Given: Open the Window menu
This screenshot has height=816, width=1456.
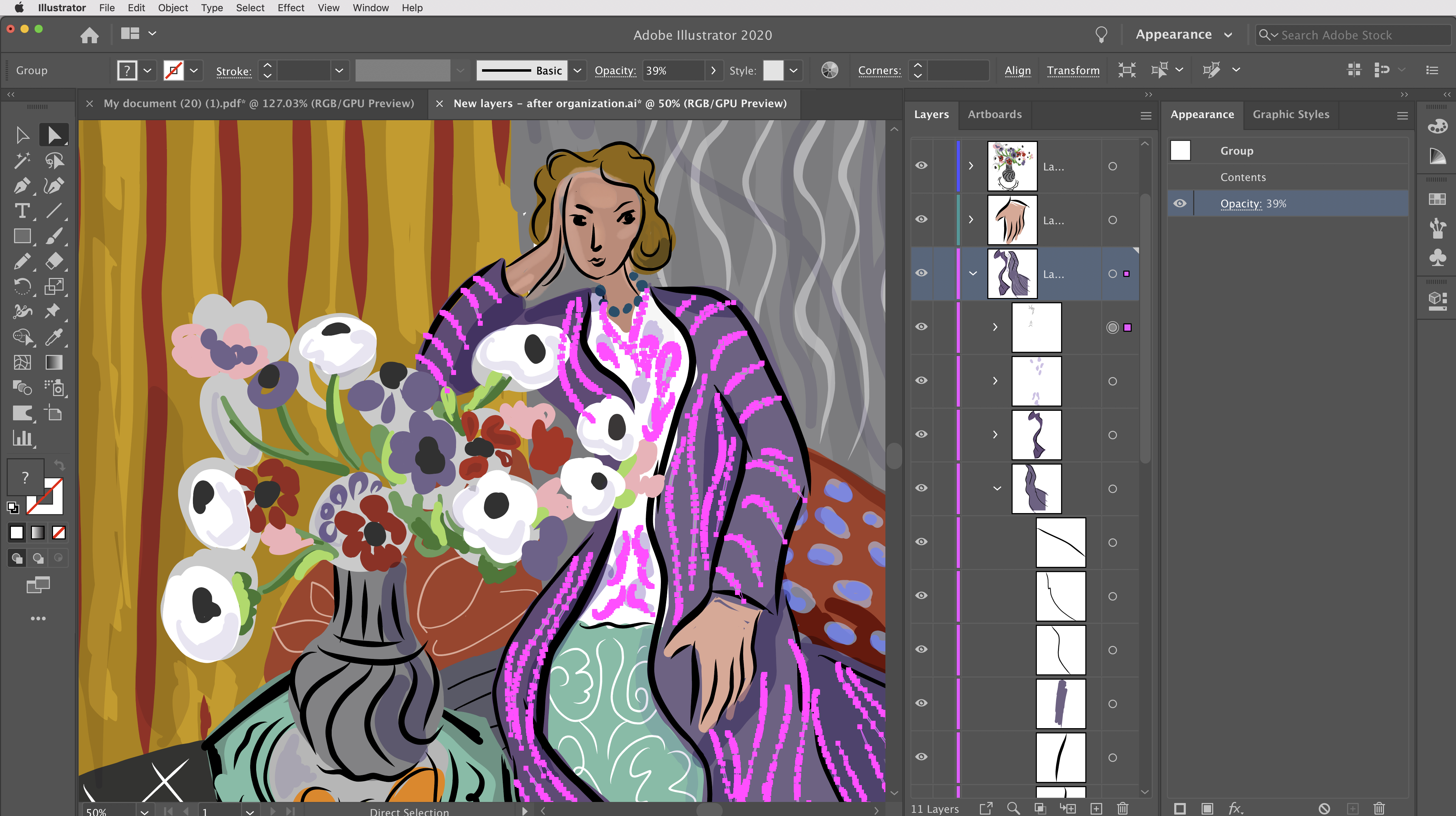Looking at the screenshot, I should click(371, 8).
